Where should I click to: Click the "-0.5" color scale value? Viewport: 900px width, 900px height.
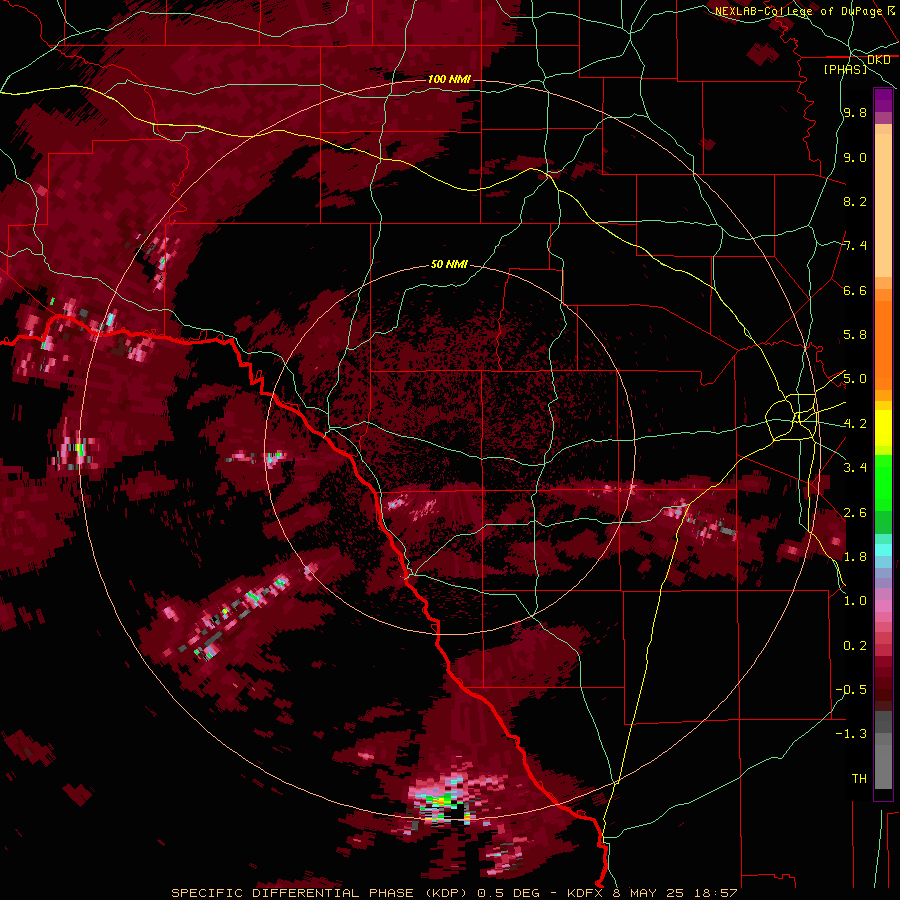tap(851, 690)
